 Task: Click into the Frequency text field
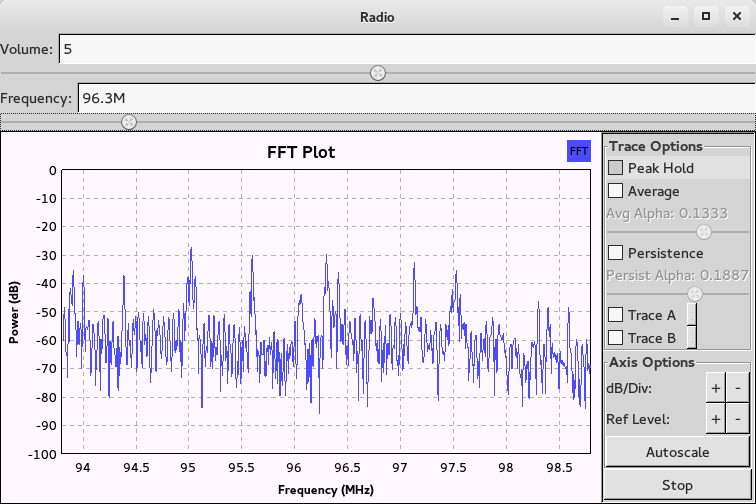(417, 98)
